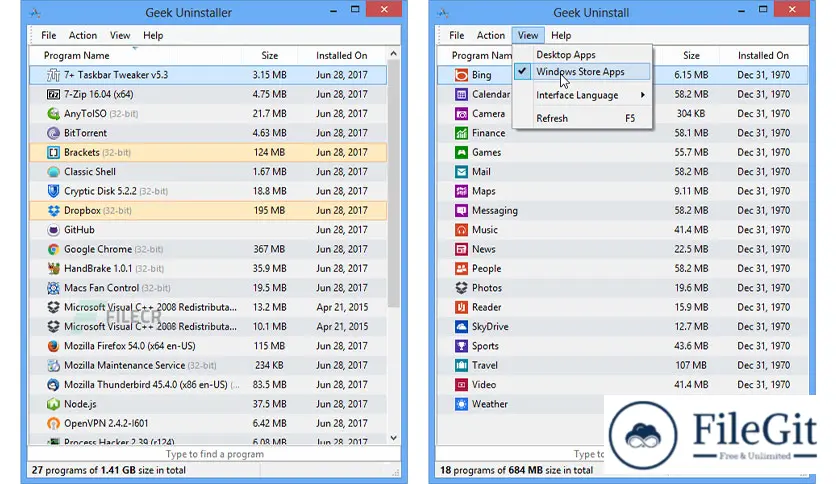The height and width of the screenshot is (484, 836).
Task: Select the Microsoft Visual C++ 13.2 MB row
Action: [x=208, y=307]
